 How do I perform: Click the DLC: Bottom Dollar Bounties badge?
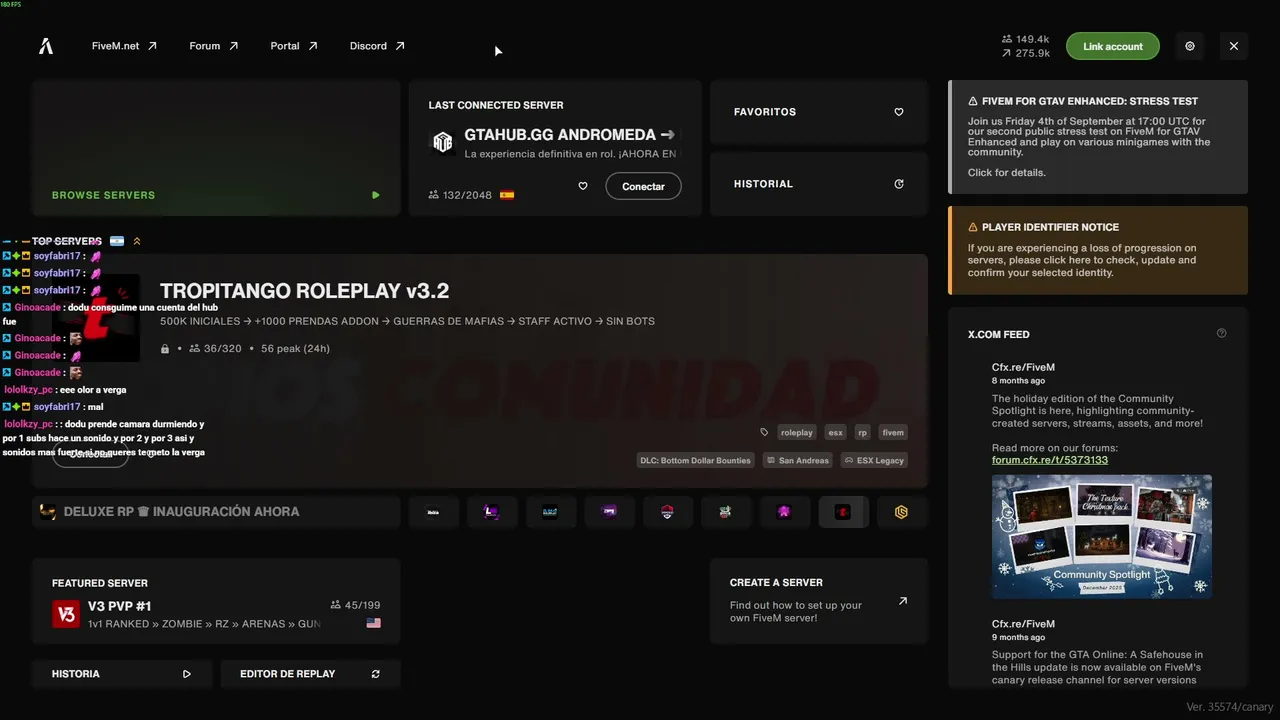(x=696, y=461)
